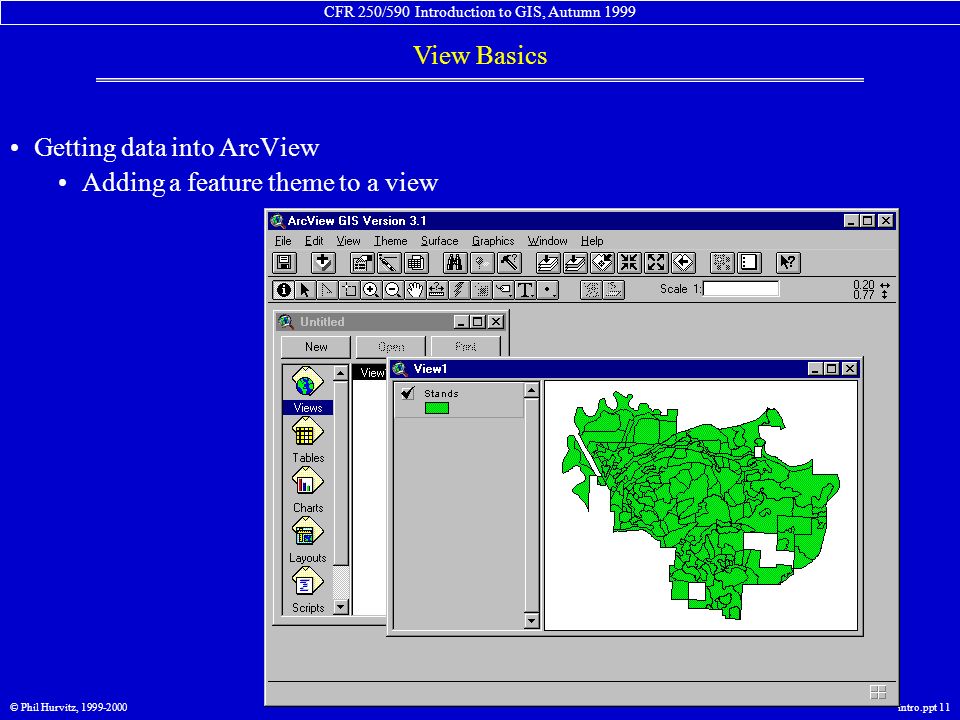This screenshot has width=960, height=720.
Task: Click the Add Theme button
Action: [323, 263]
